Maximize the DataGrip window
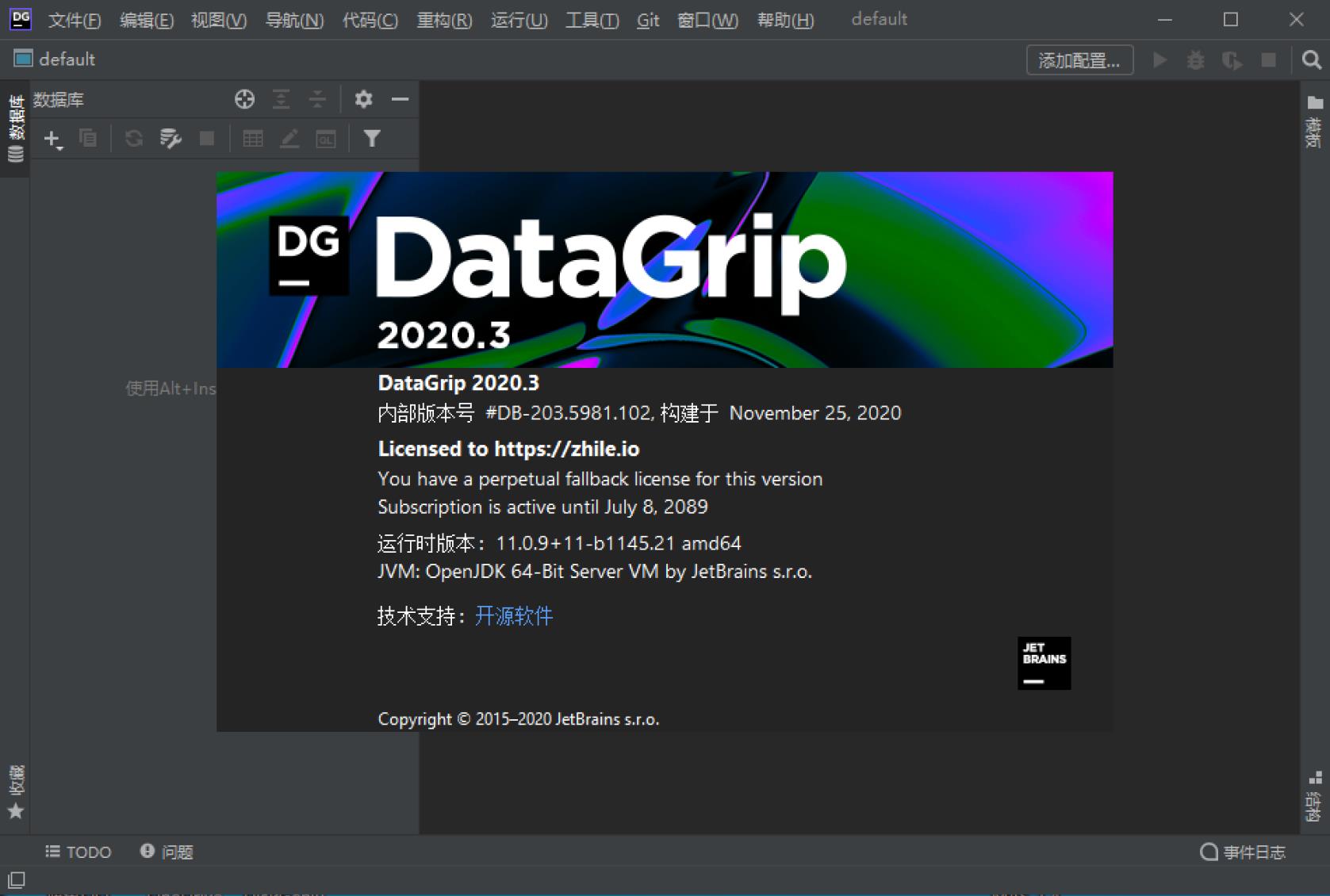 pyautogui.click(x=1230, y=20)
